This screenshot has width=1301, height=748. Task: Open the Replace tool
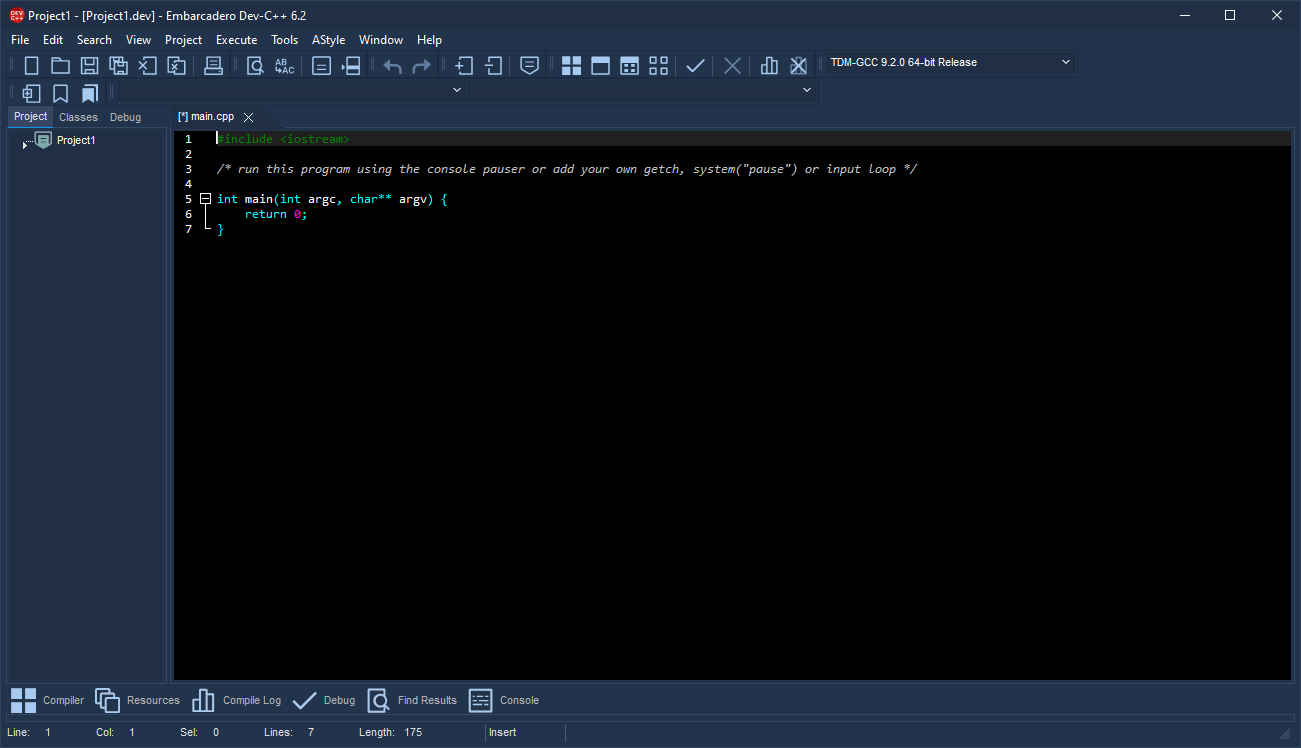point(284,65)
